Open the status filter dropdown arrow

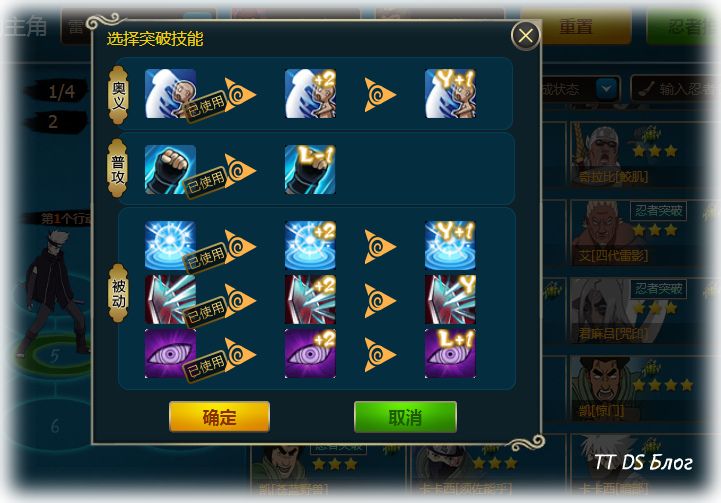pyautogui.click(x=607, y=88)
